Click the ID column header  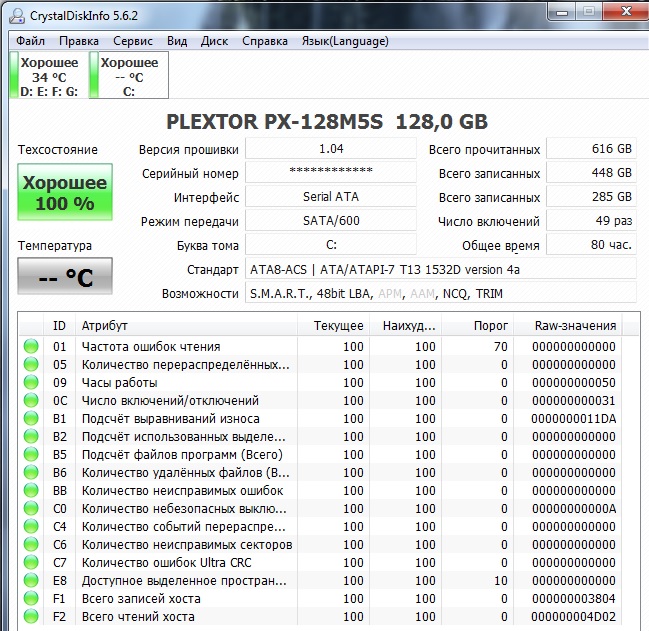[x=59, y=326]
